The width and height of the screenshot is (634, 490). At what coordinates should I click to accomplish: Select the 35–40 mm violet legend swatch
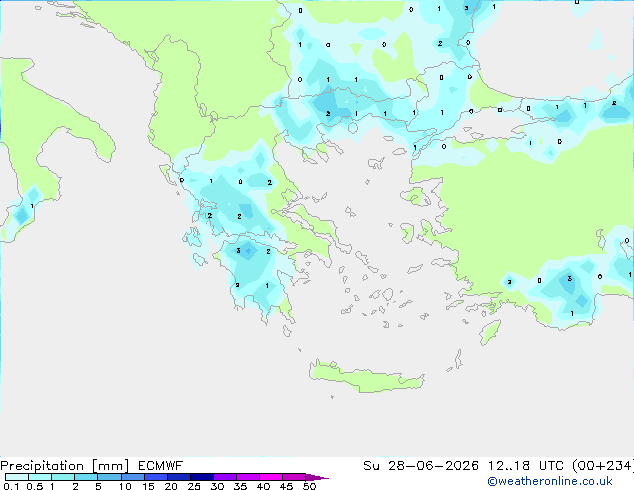coord(248,477)
